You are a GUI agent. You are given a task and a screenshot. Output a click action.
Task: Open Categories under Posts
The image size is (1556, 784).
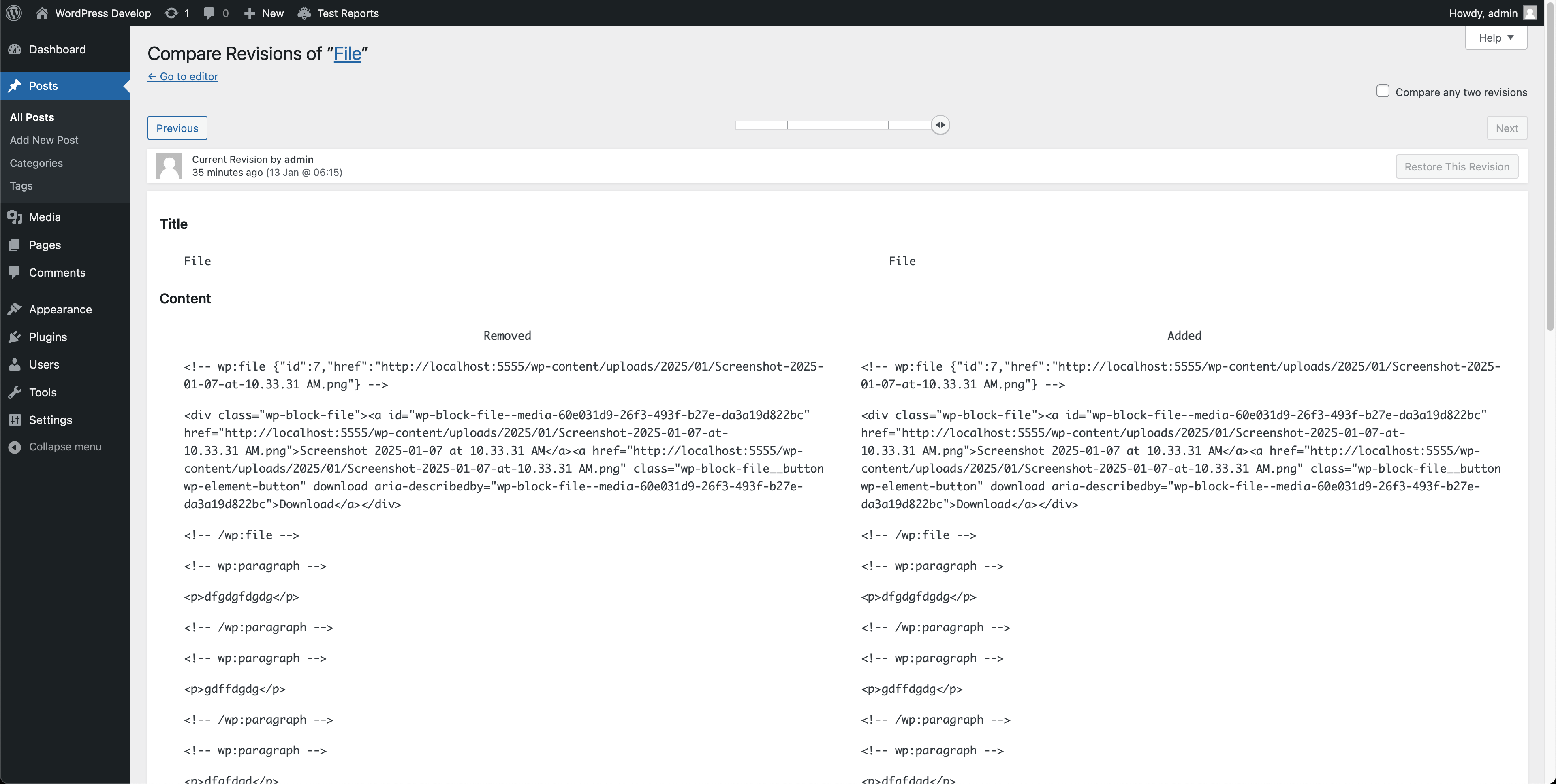click(36, 163)
